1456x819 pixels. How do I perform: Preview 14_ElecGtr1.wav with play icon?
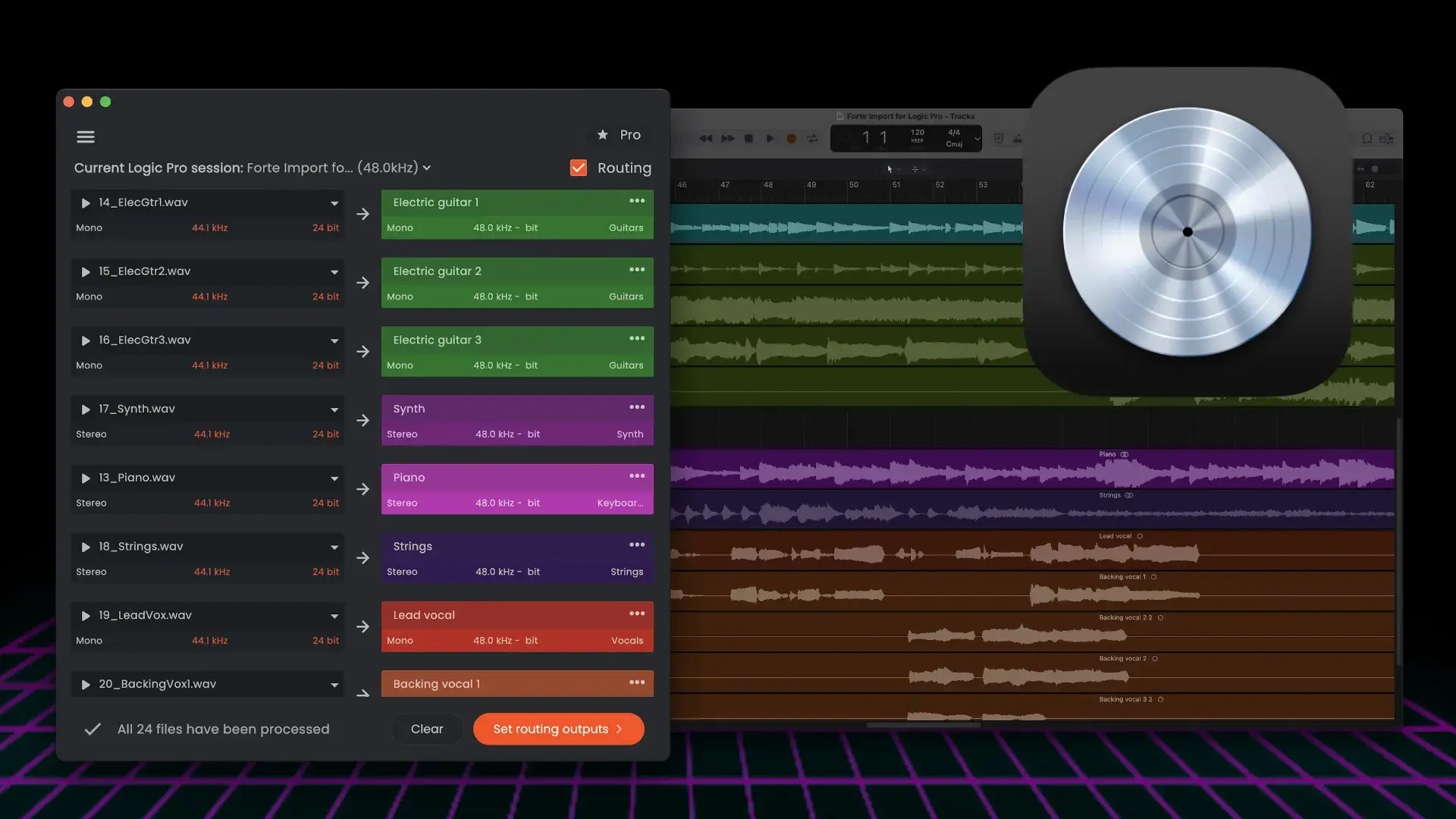tap(86, 203)
